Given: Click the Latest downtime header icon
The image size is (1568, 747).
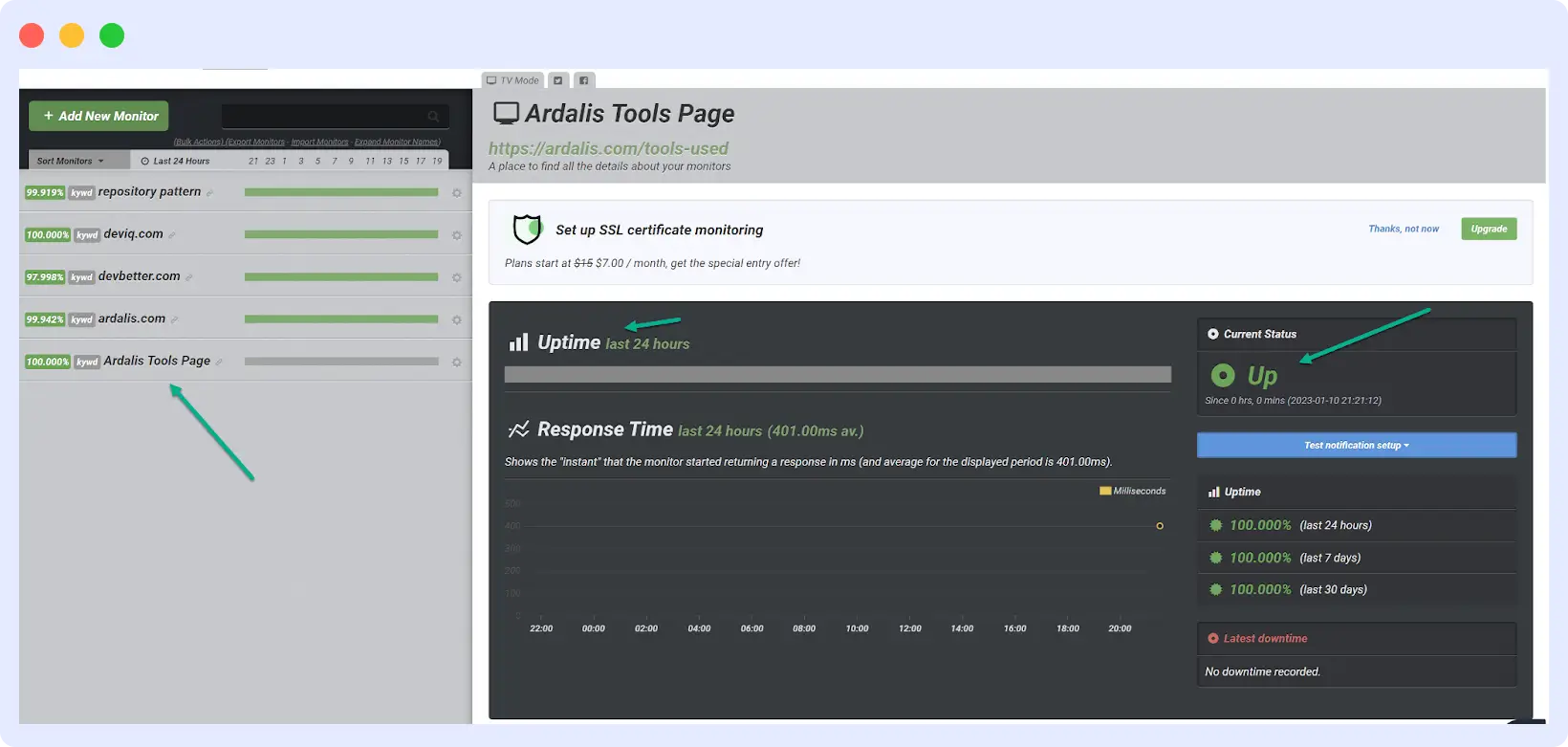Looking at the screenshot, I should coord(1213,638).
